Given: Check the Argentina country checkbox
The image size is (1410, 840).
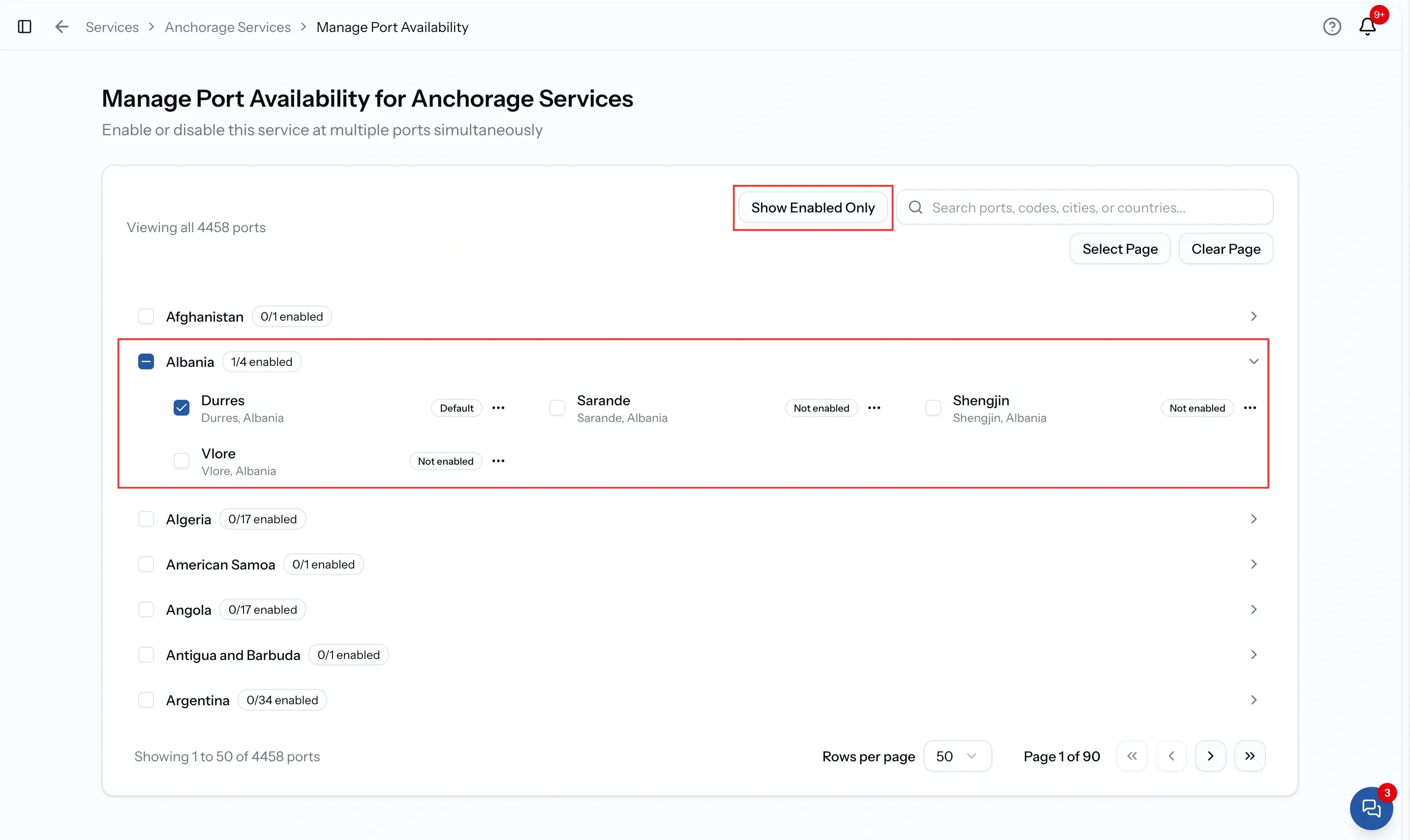Looking at the screenshot, I should [x=146, y=700].
